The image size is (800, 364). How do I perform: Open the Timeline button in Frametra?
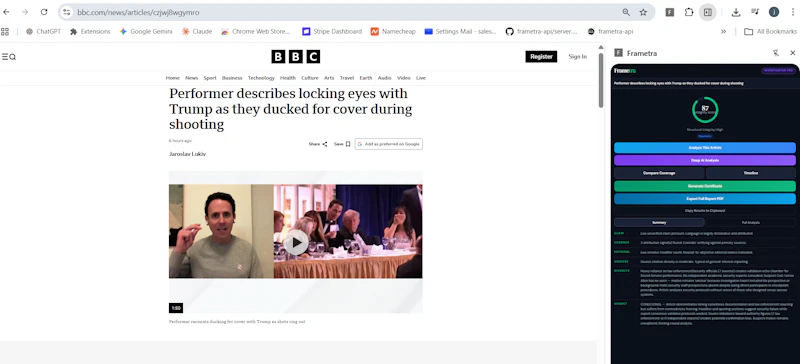751,173
